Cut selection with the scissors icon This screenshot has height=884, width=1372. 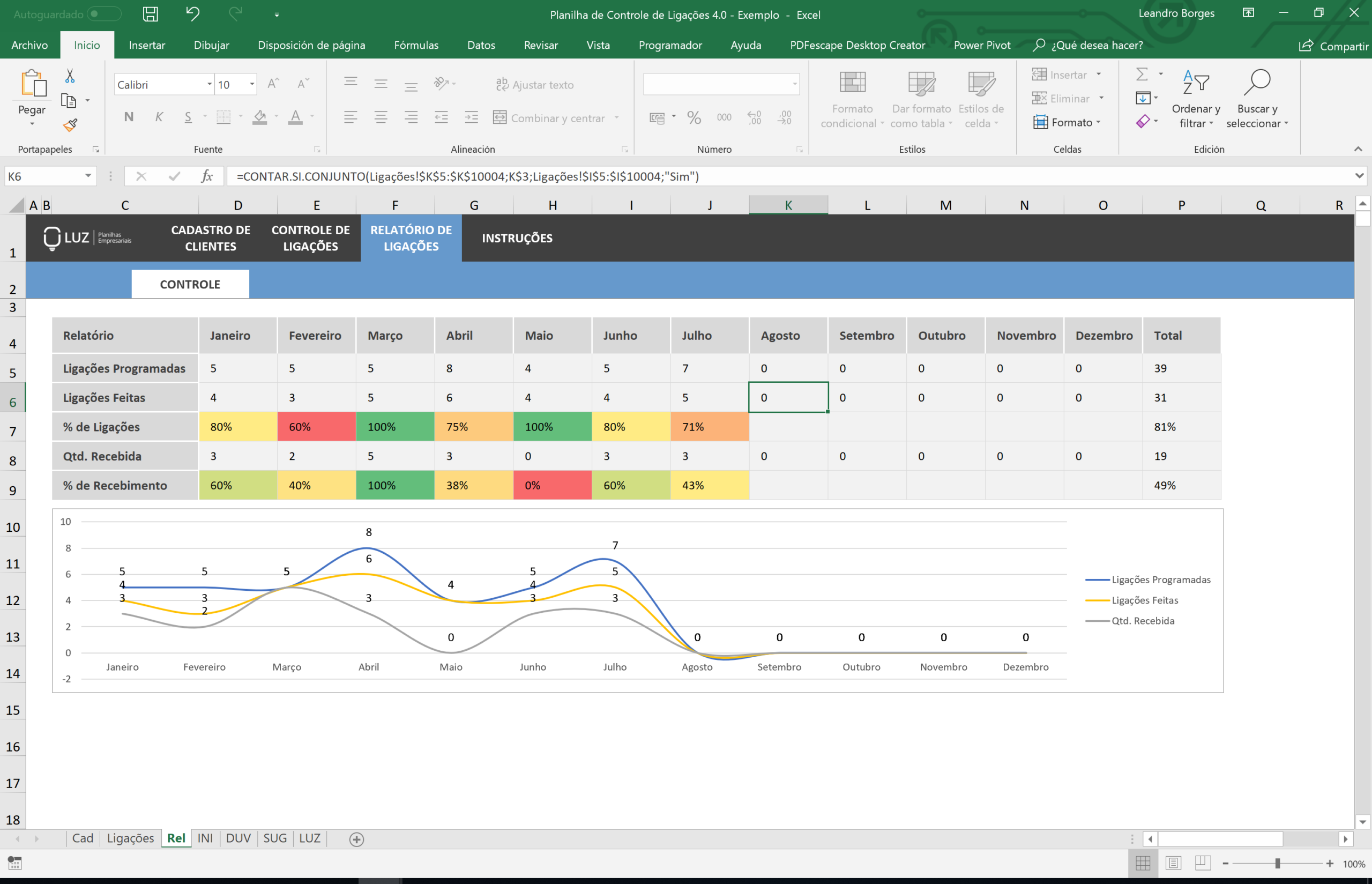[70, 76]
